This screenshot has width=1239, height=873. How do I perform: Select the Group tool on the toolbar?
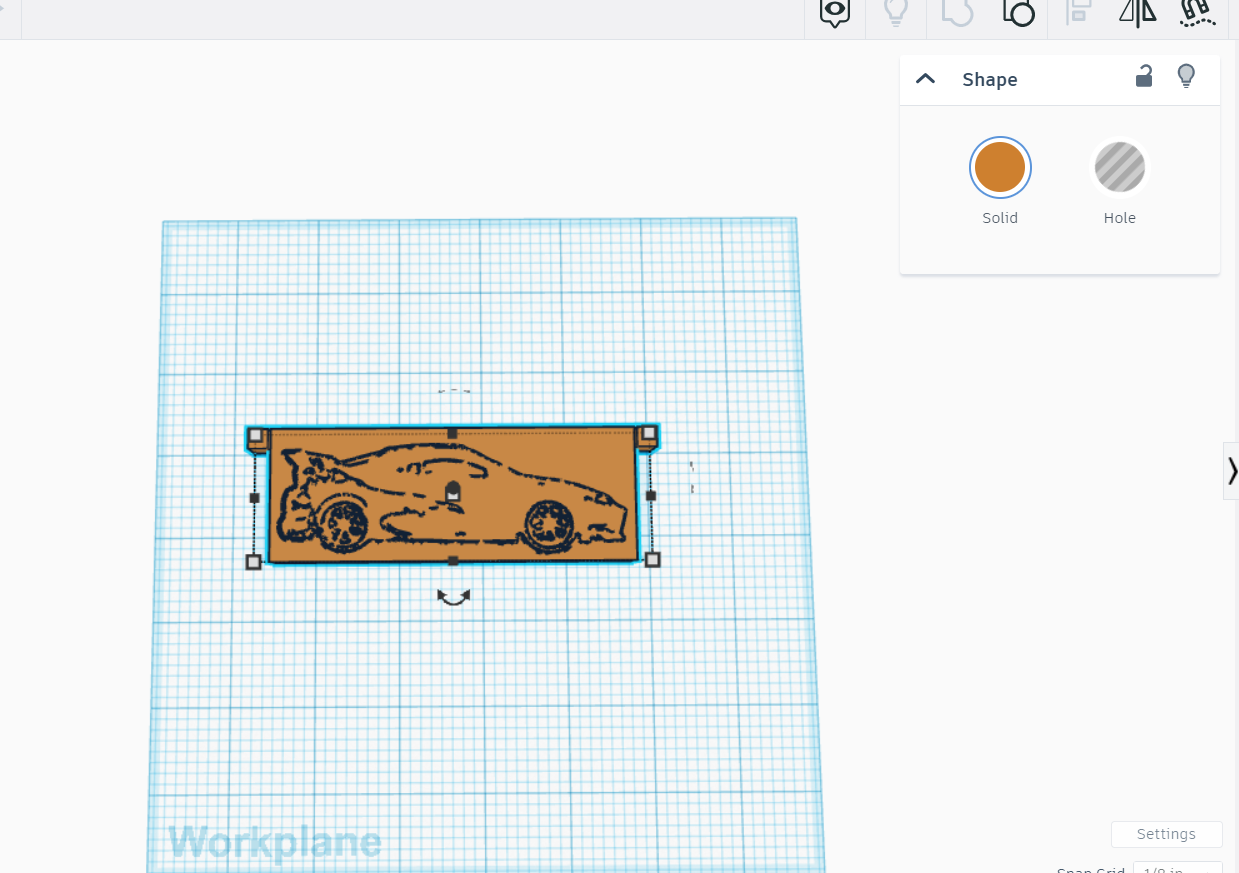[957, 12]
